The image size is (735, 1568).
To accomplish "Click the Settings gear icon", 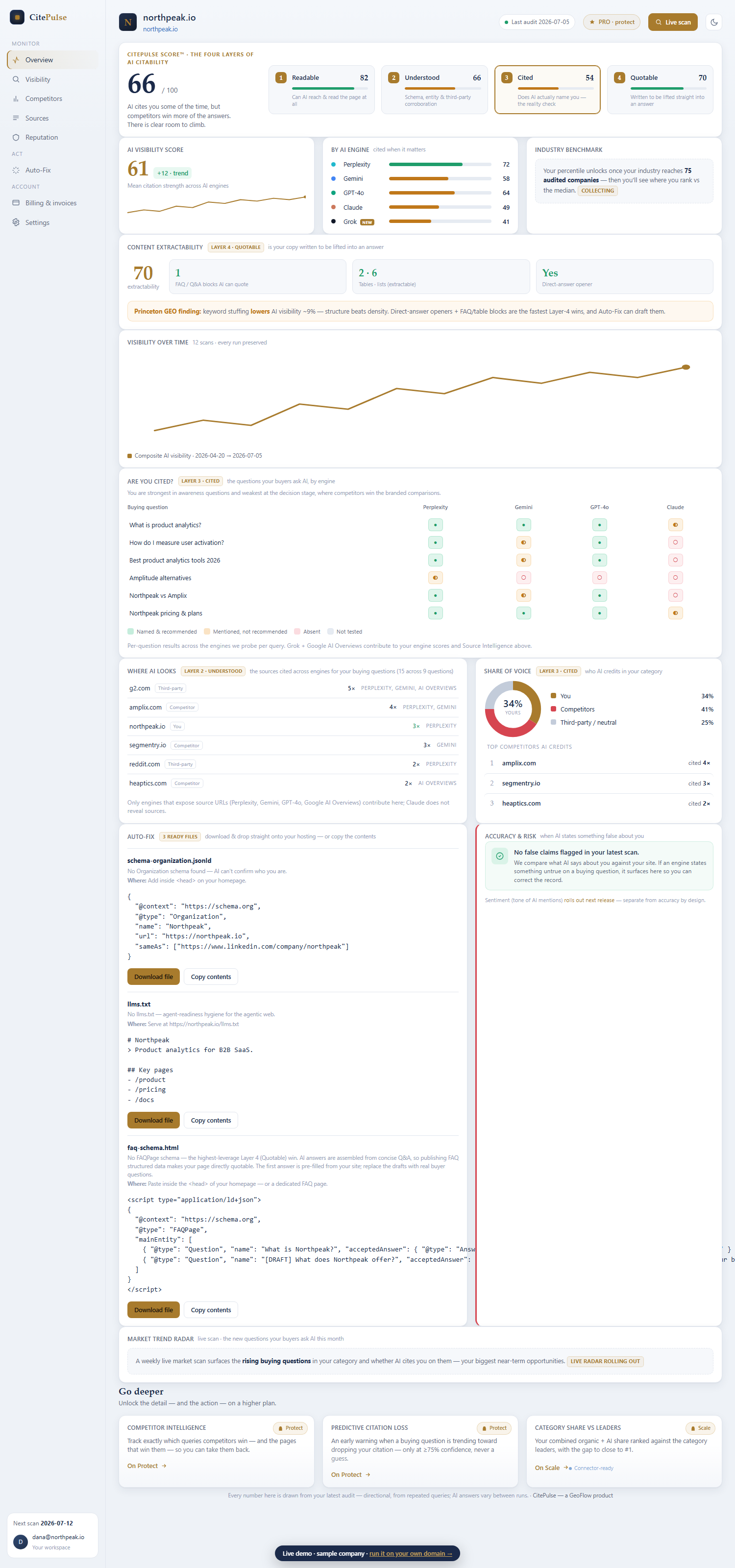I will tap(16, 222).
